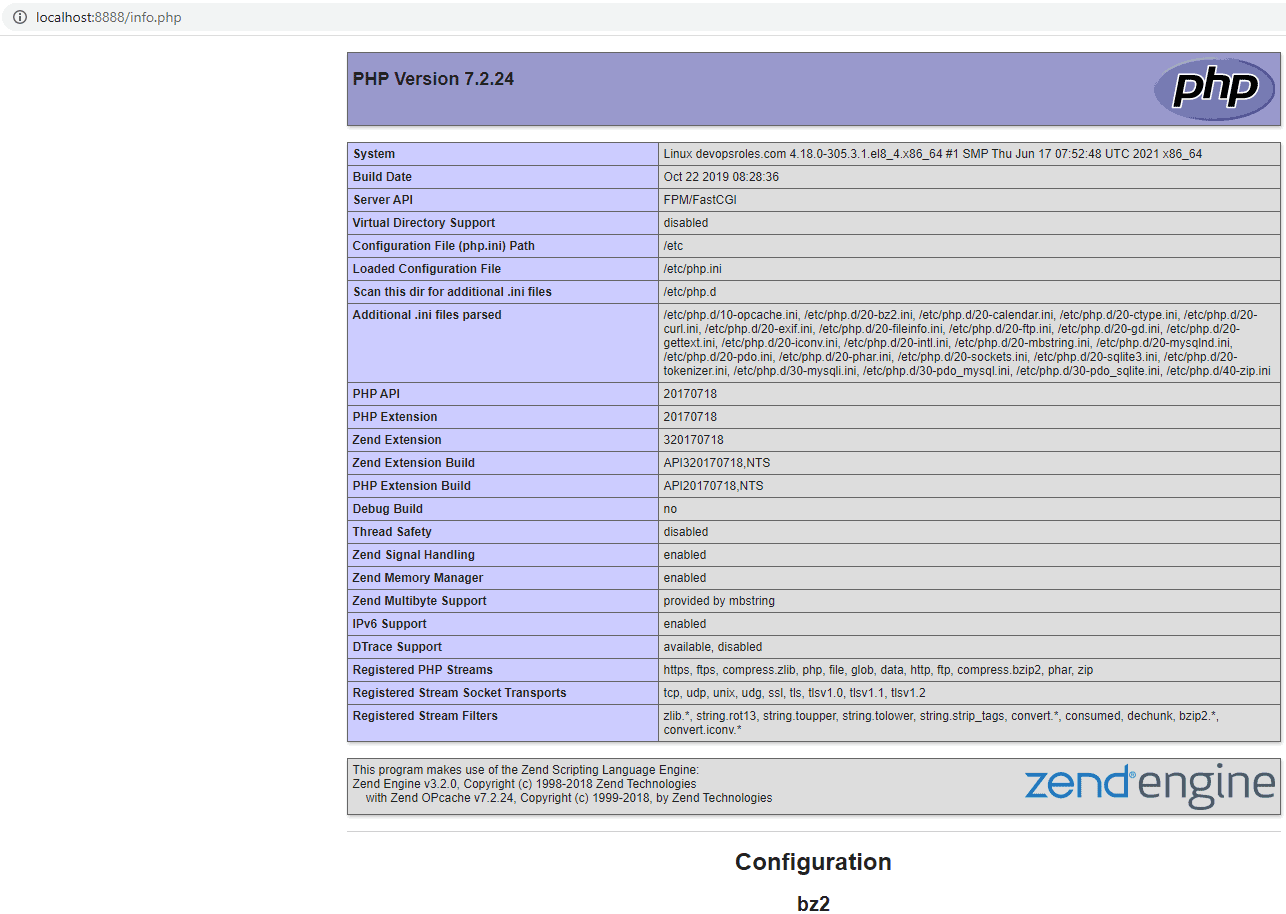Click the /etc/php.ini path value
The width and height of the screenshot is (1286, 914).
(692, 269)
